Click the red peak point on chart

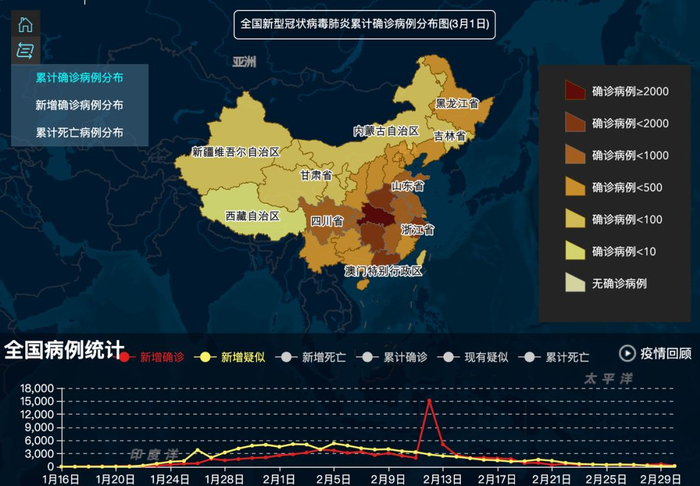(x=429, y=401)
